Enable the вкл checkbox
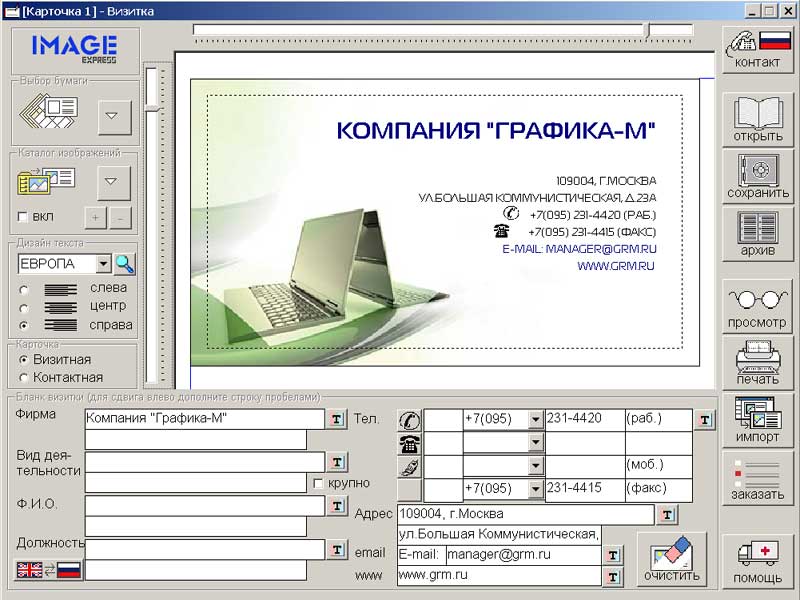The width and height of the screenshot is (800, 600). click(23, 217)
